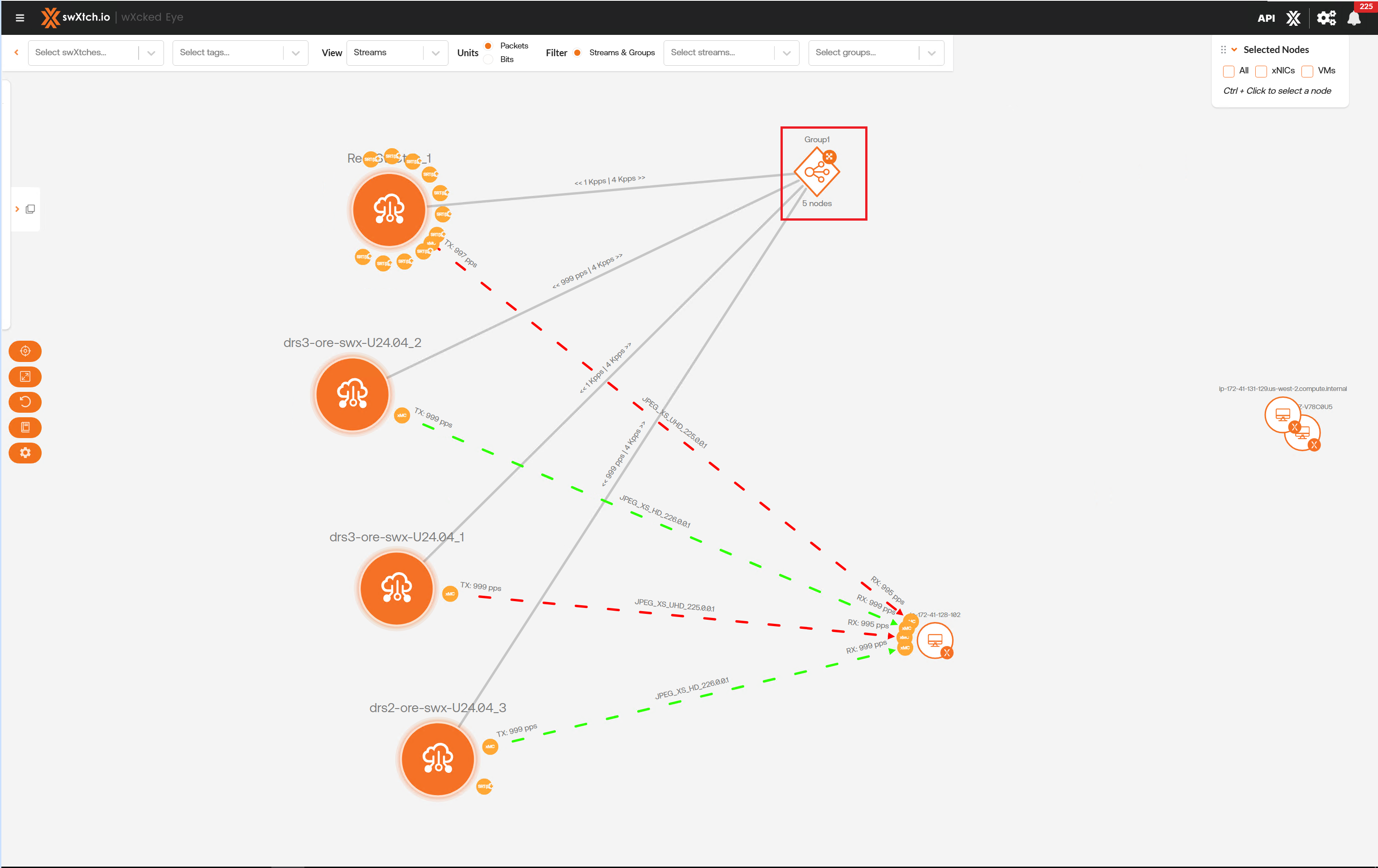Image resolution: width=1378 pixels, height=868 pixels.
Task: Enable the xNICs checkbox
Action: point(1261,71)
